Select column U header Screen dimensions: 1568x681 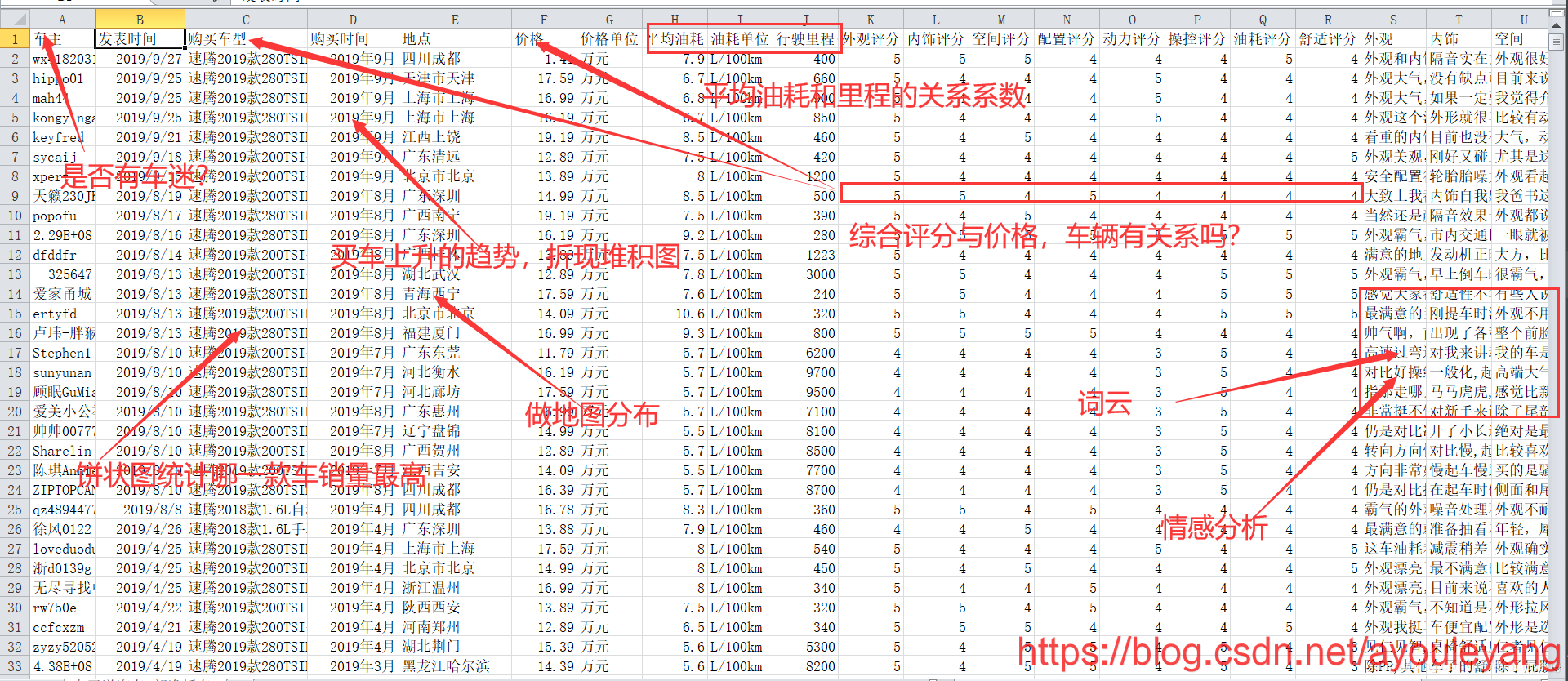click(x=1521, y=19)
